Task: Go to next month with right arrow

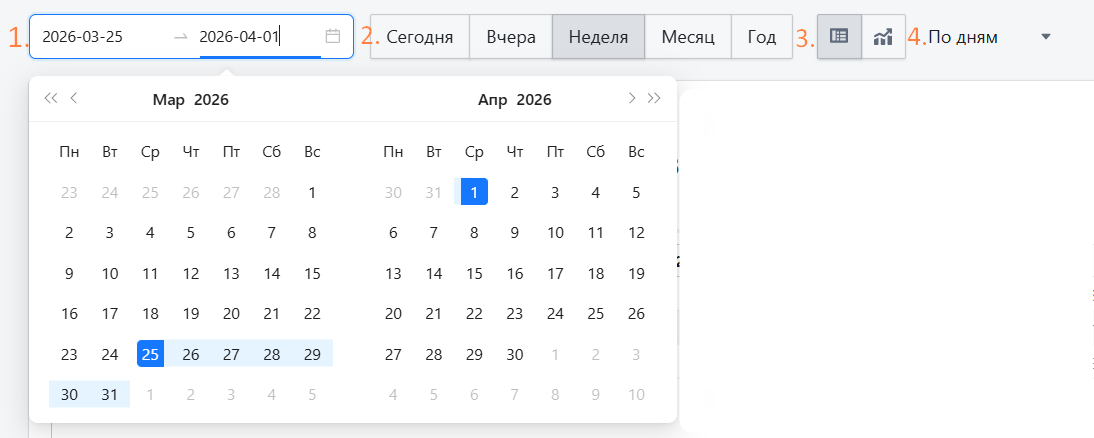Action: pos(631,98)
